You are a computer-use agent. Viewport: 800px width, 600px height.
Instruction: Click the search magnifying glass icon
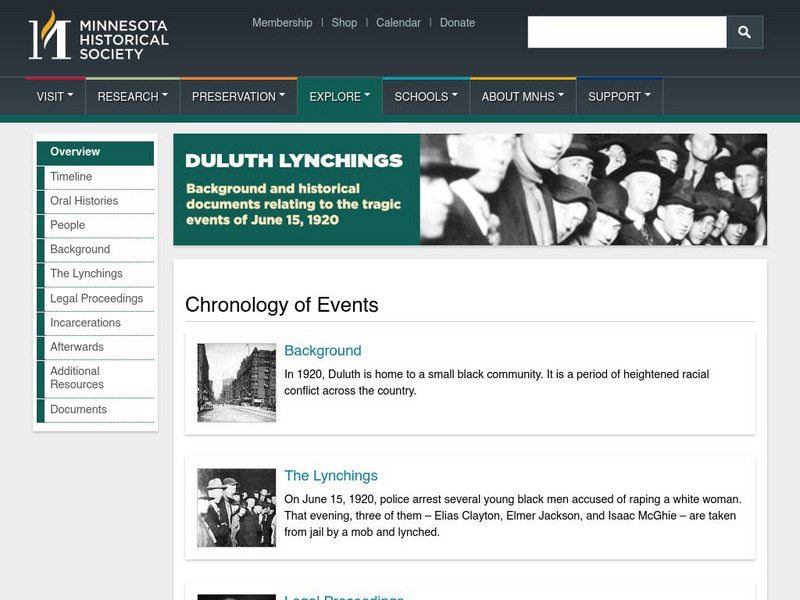(x=744, y=31)
